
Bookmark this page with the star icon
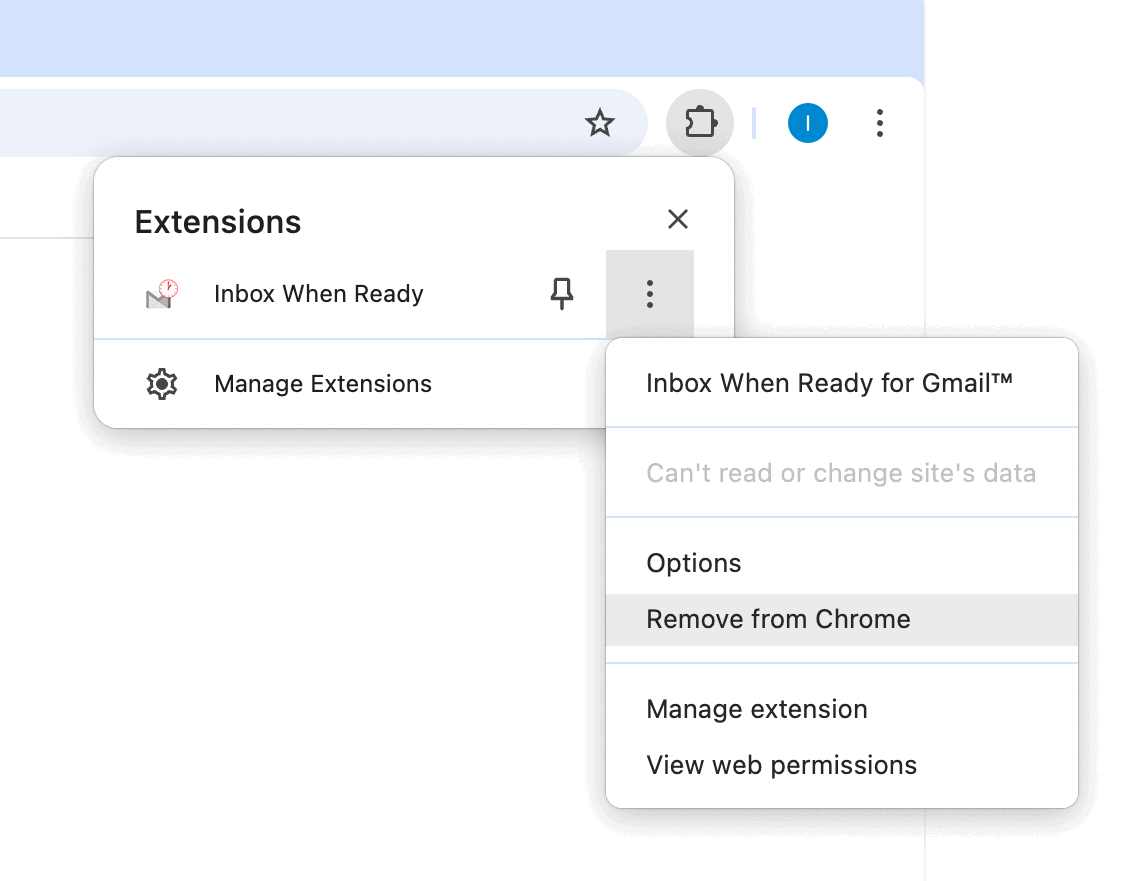[599, 123]
